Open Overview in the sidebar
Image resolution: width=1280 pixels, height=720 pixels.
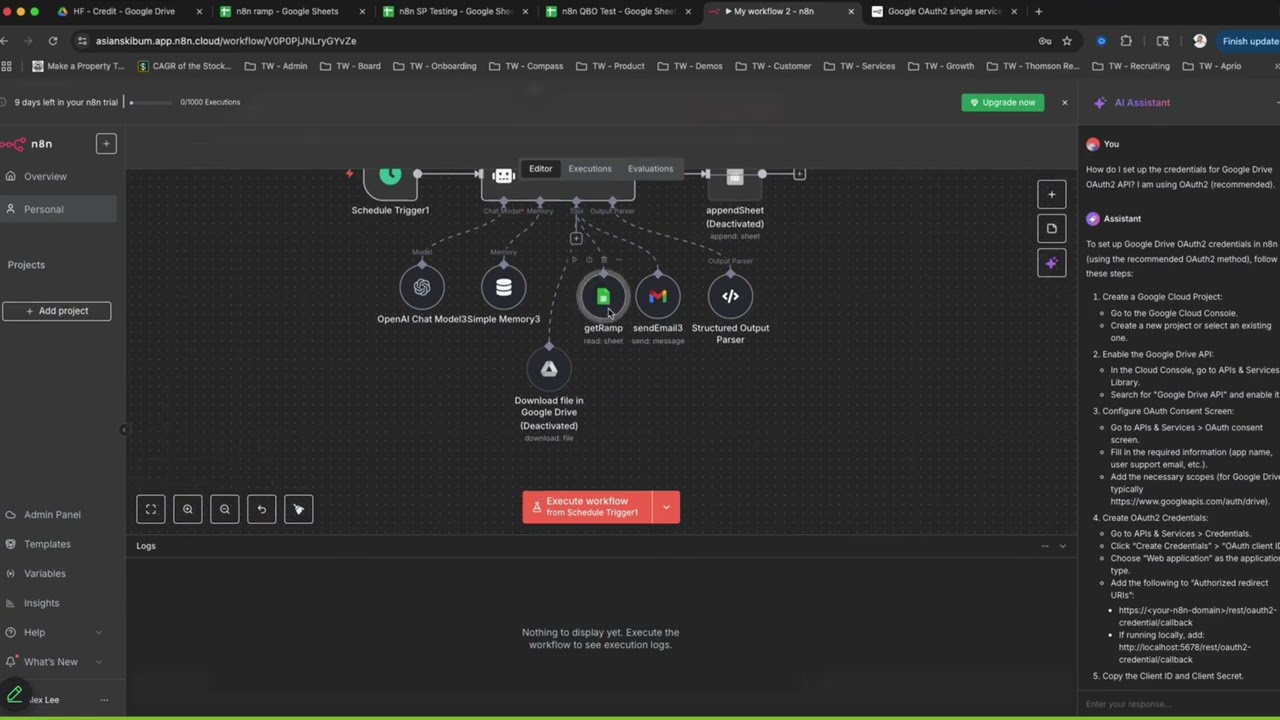pos(45,177)
